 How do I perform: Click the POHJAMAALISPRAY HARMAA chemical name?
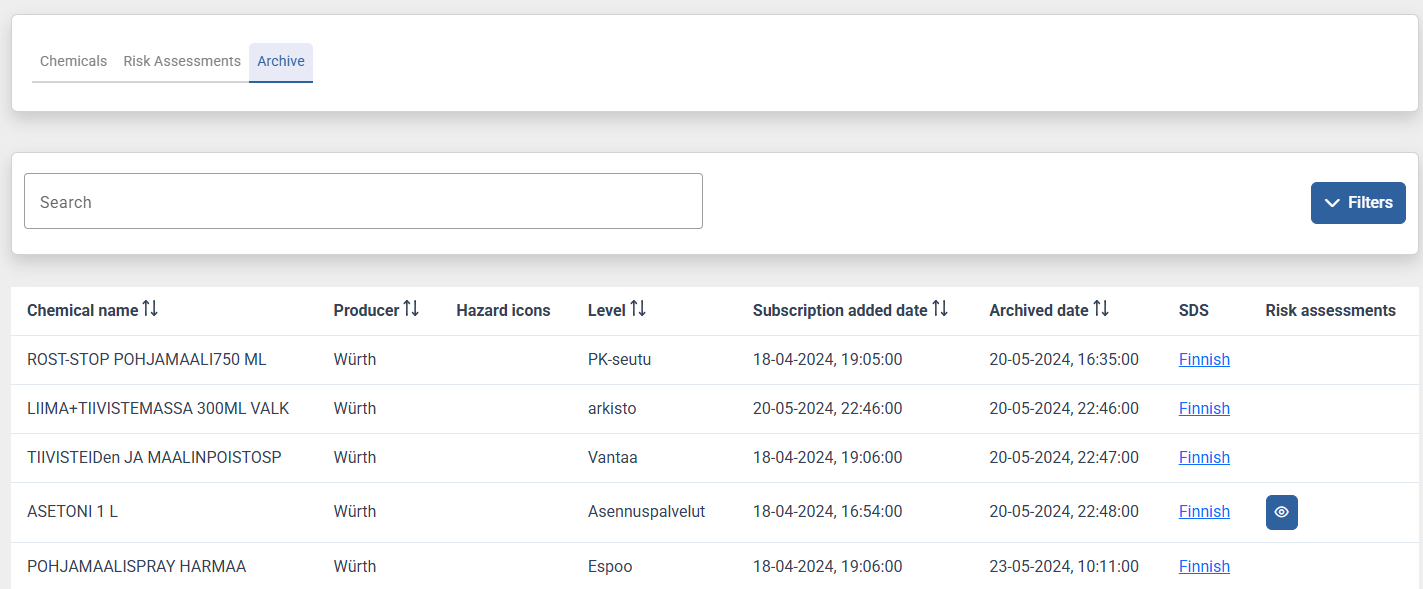coord(136,567)
